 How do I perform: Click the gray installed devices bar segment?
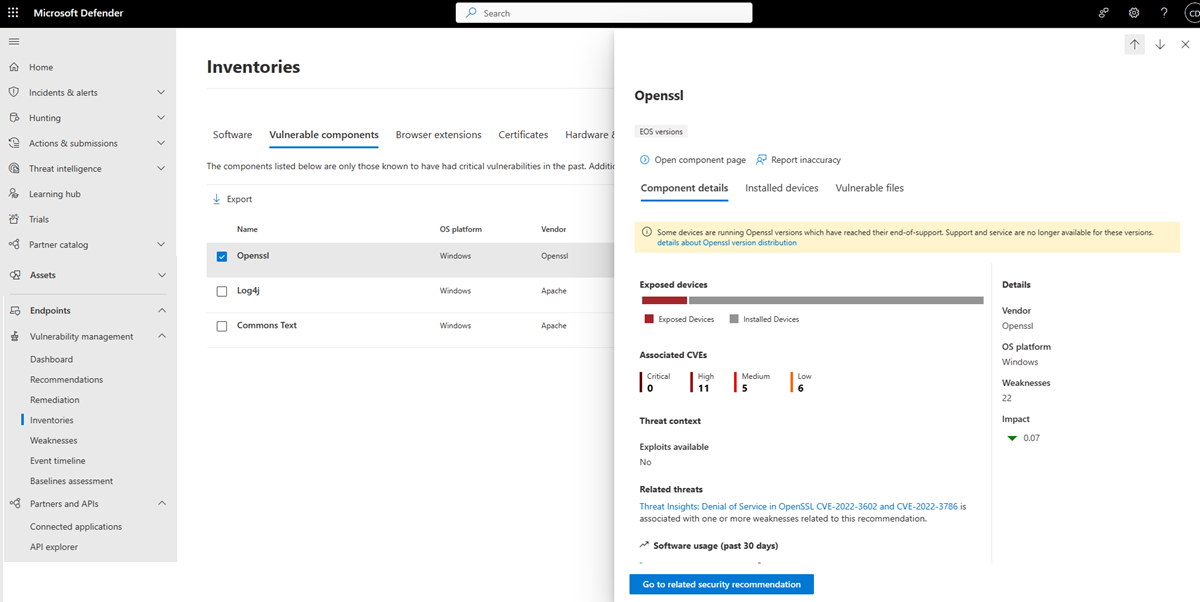pyautogui.click(x=836, y=300)
